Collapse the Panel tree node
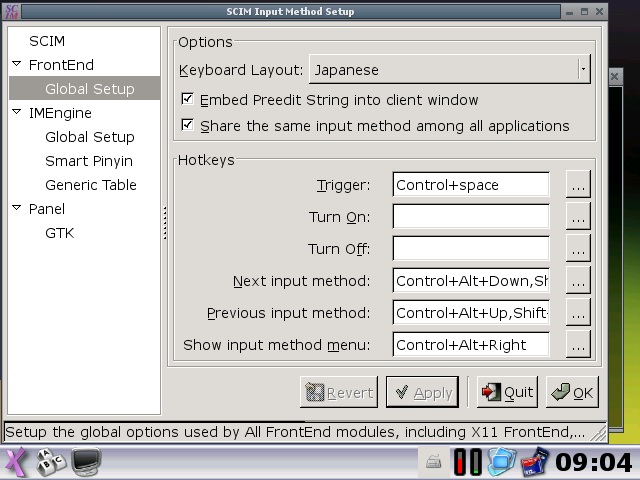This screenshot has height=480, width=640. point(17,209)
